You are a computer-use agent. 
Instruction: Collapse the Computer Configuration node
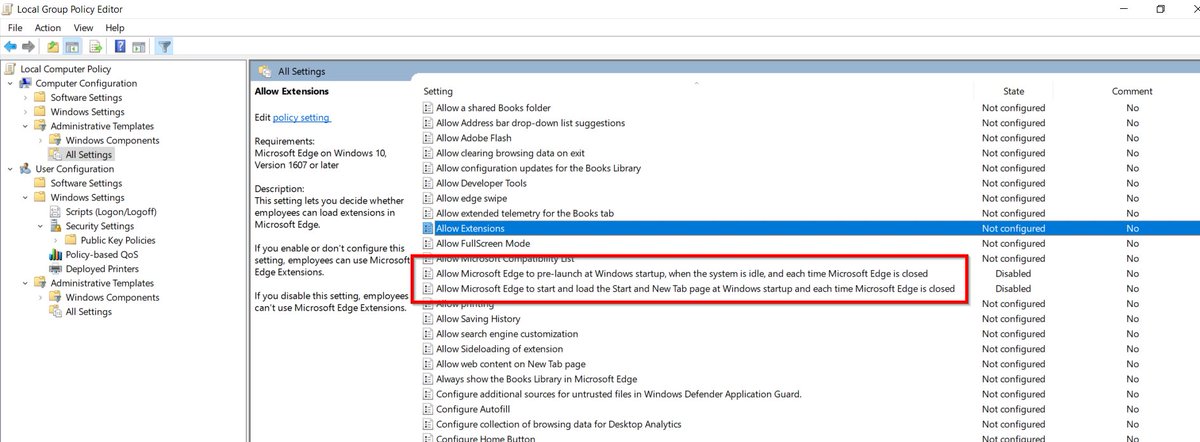[x=9, y=83]
